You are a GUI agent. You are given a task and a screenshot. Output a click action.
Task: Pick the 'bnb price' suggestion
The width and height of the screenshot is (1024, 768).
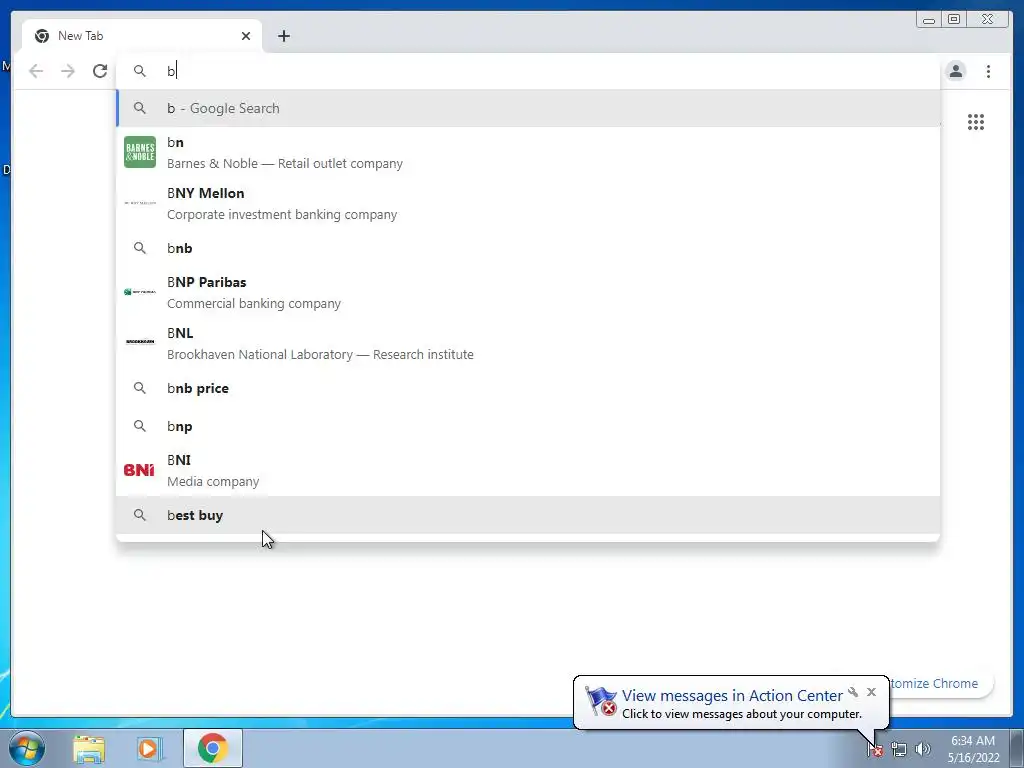[528, 388]
